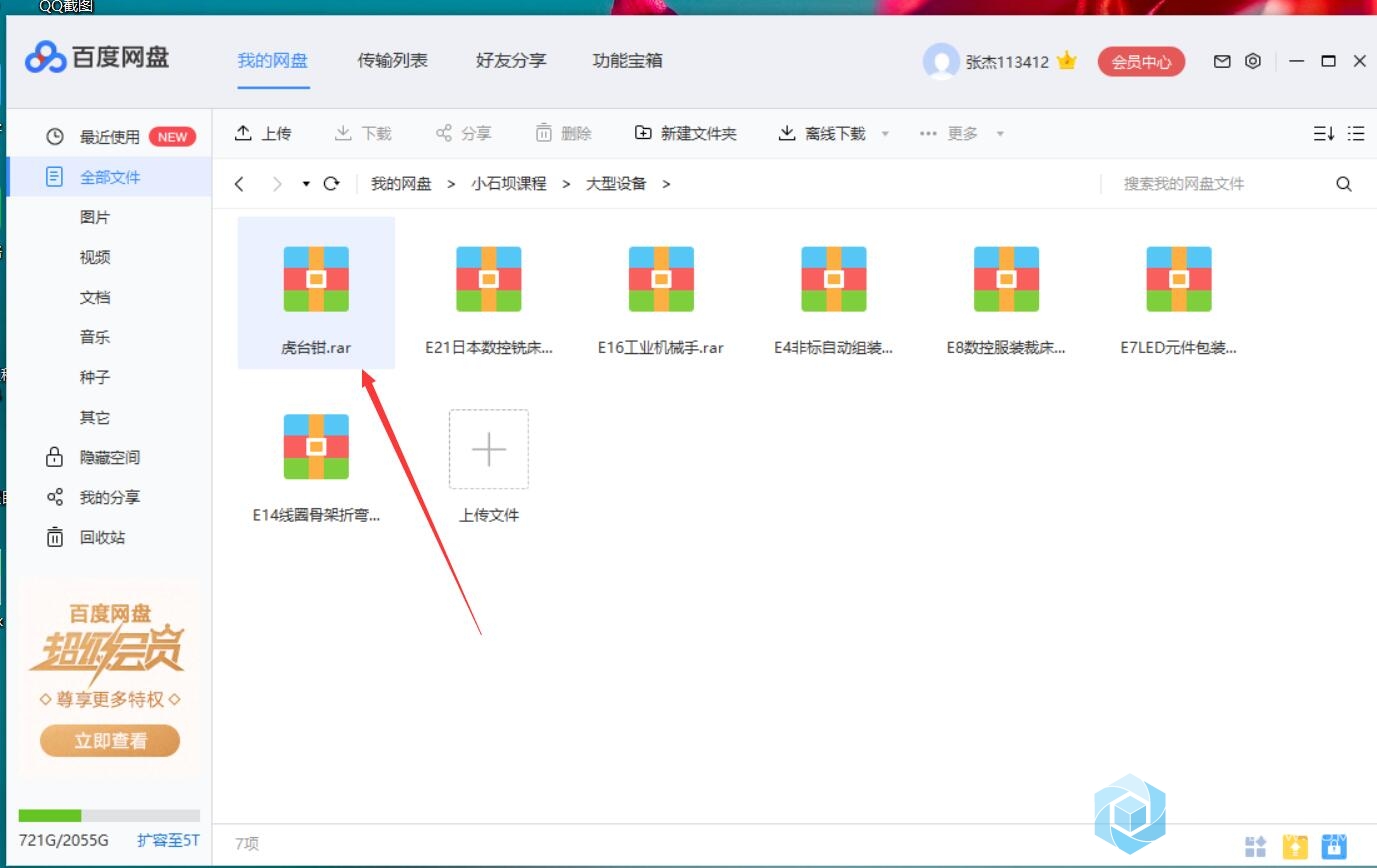The height and width of the screenshot is (868, 1377).
Task: Click the 分享 toolbar button
Action: tap(463, 133)
